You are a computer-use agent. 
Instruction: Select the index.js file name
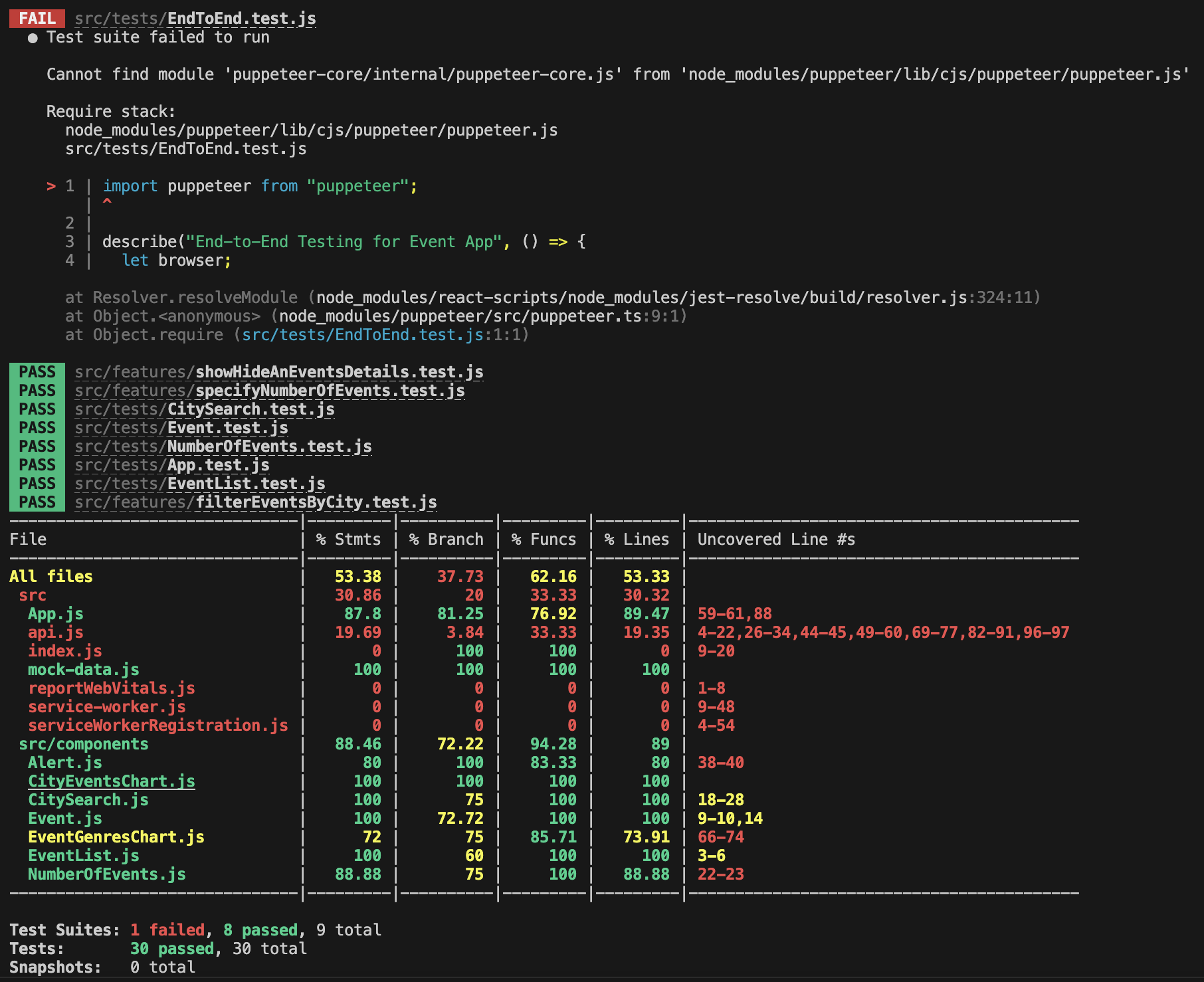(65, 651)
